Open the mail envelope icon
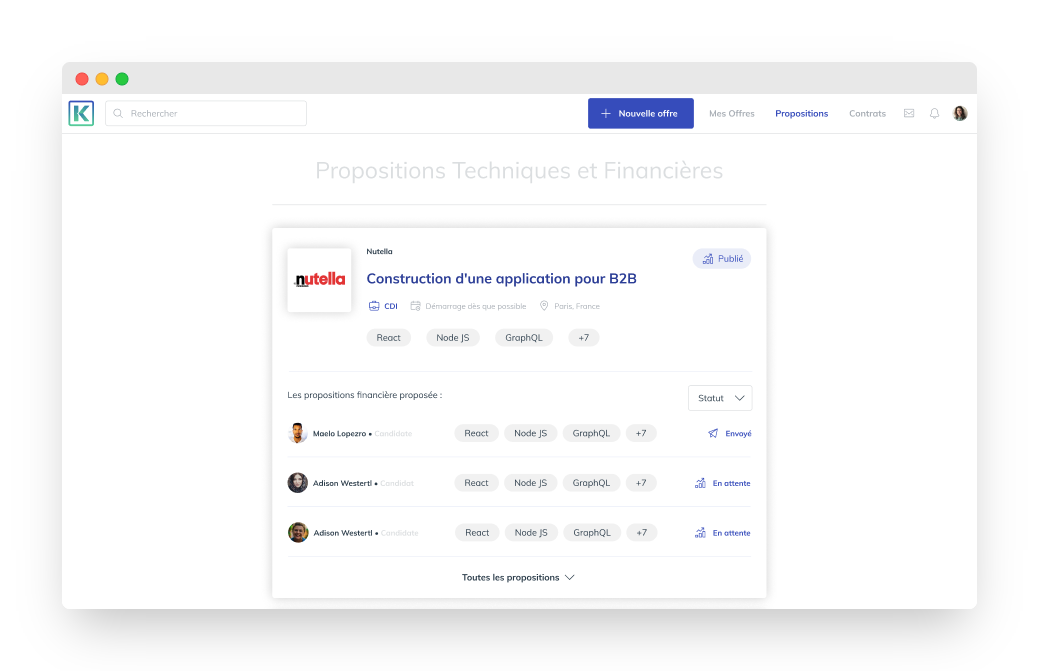1039x671 pixels. [x=908, y=113]
